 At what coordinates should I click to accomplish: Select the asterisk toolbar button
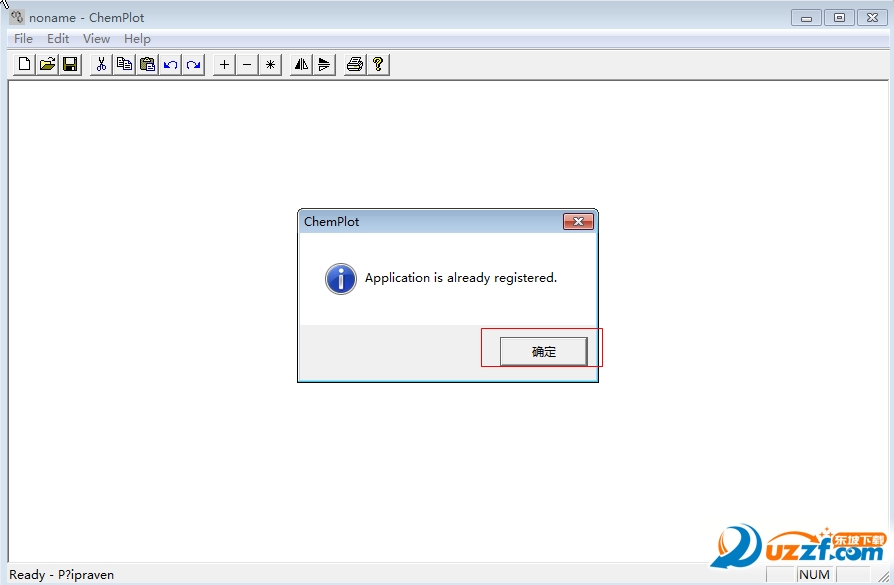270,65
